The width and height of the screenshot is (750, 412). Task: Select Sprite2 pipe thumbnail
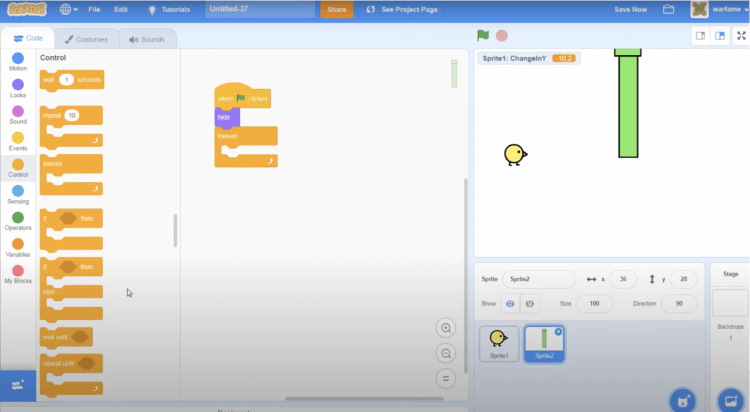point(544,344)
